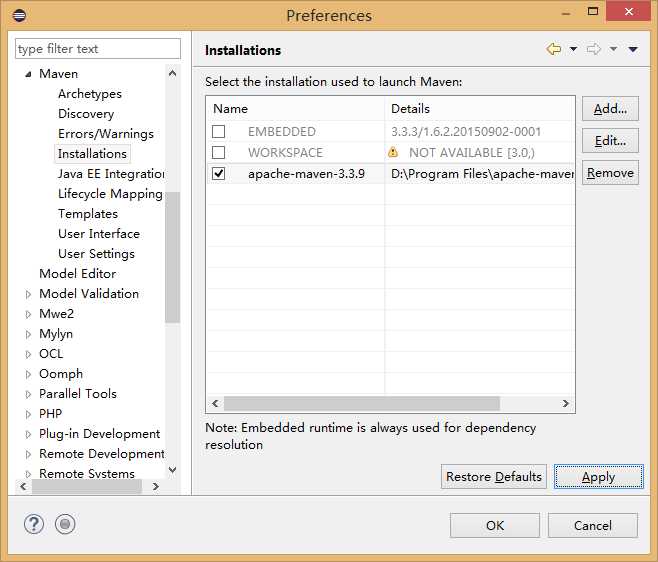658x562 pixels.
Task: Click the Edit... button
Action: tap(610, 141)
